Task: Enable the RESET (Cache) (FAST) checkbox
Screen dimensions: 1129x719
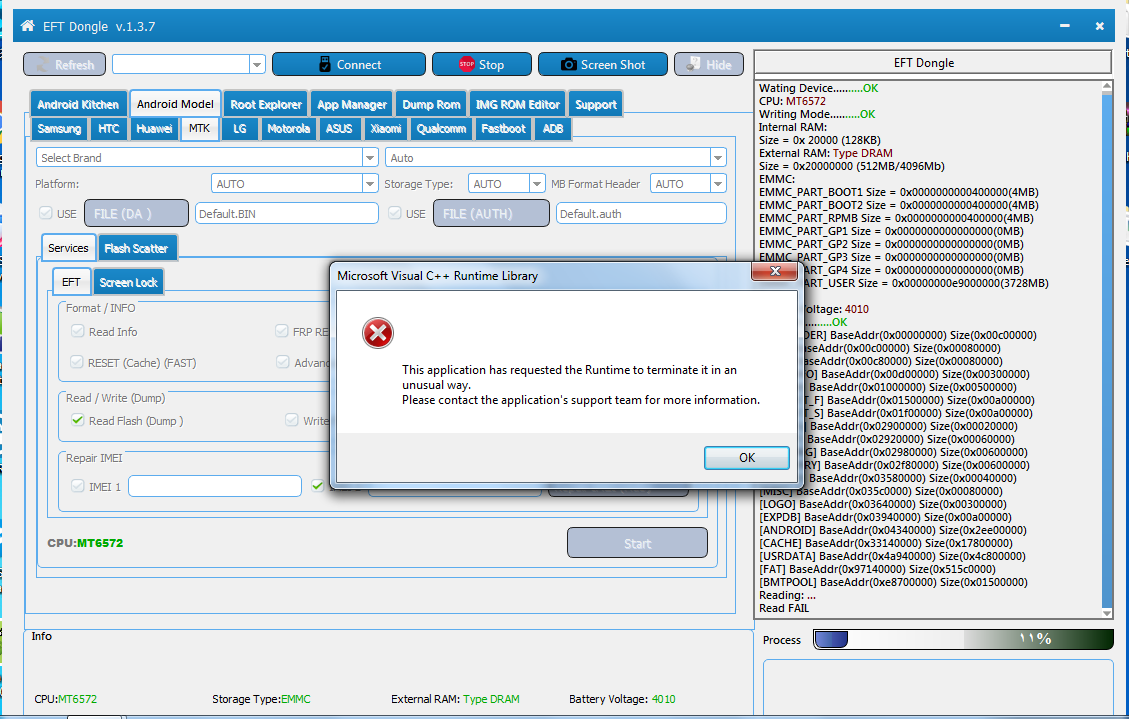Action: coord(76,362)
